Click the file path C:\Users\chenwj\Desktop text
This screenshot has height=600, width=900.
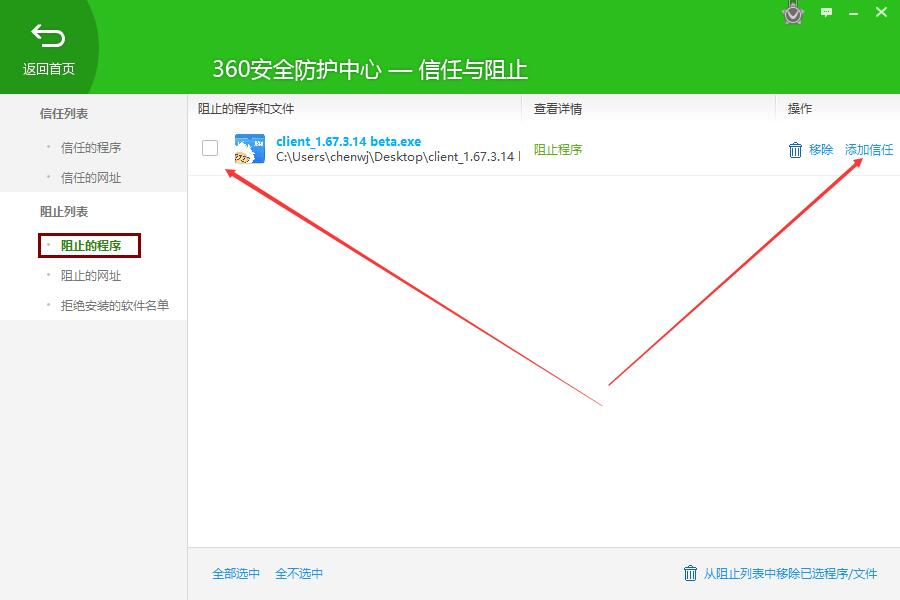(x=398, y=157)
